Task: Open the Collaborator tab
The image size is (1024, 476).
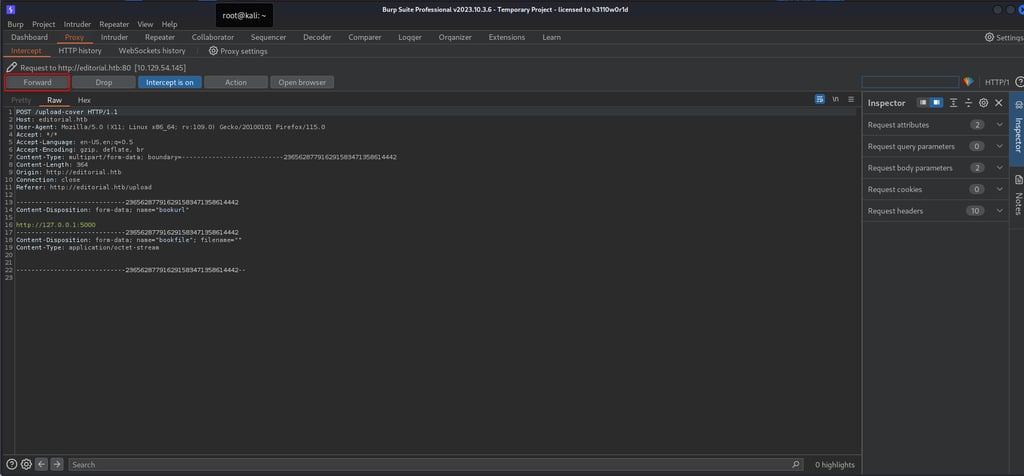Action: (x=213, y=37)
